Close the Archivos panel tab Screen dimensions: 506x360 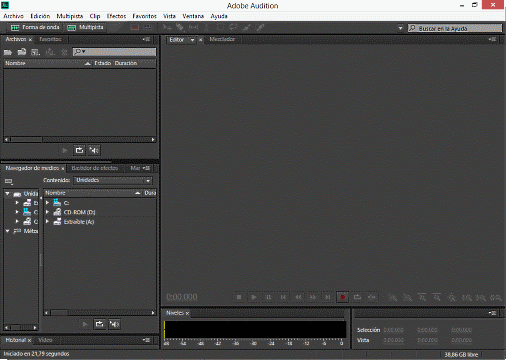[x=30, y=40]
